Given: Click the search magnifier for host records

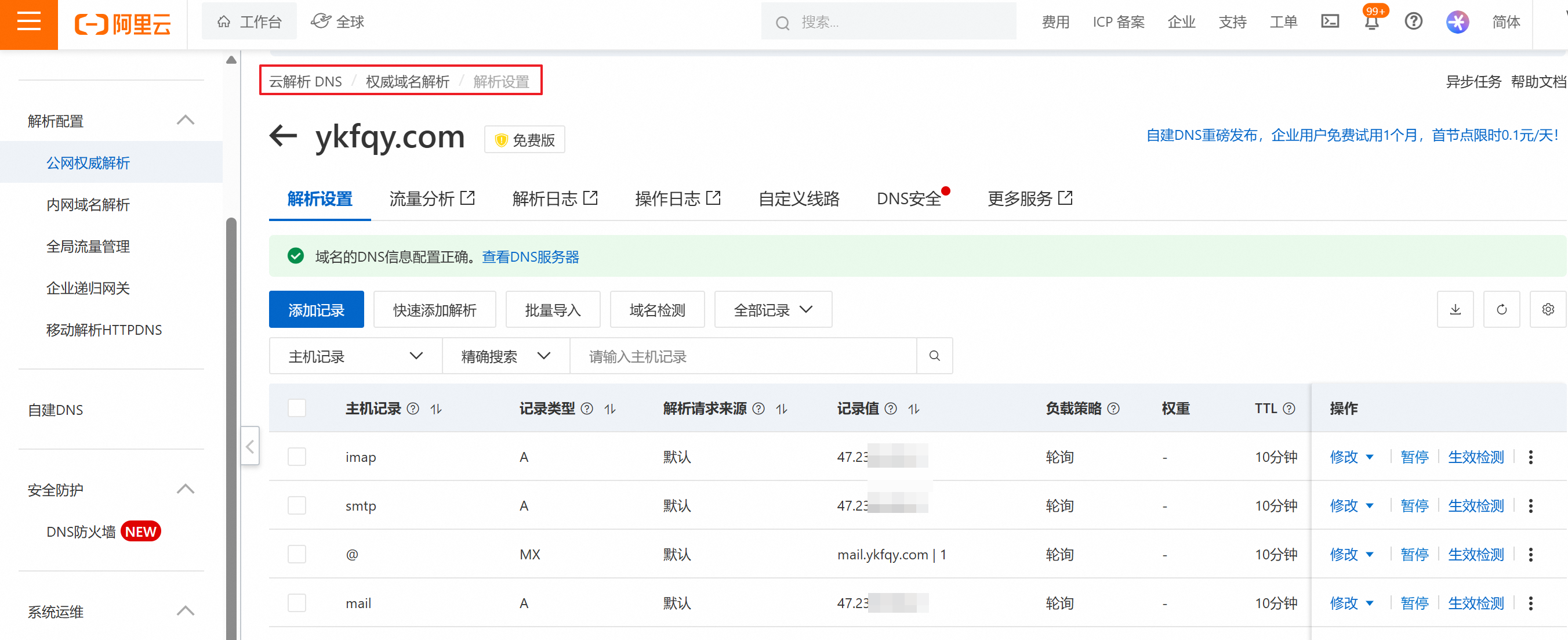Looking at the screenshot, I should 934,356.
